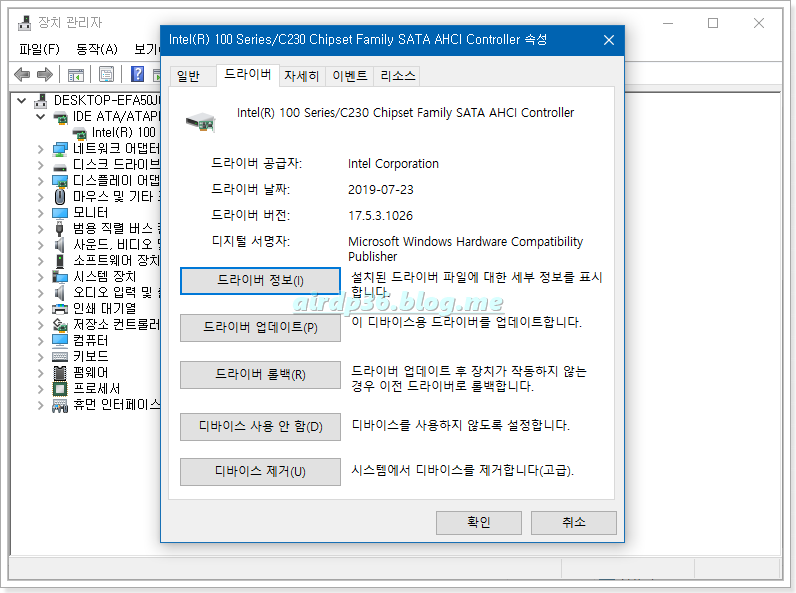Screen dimensions: 796x593
Task: Click the IDE ATA/ATAPI controller icon
Action: (x=60, y=117)
